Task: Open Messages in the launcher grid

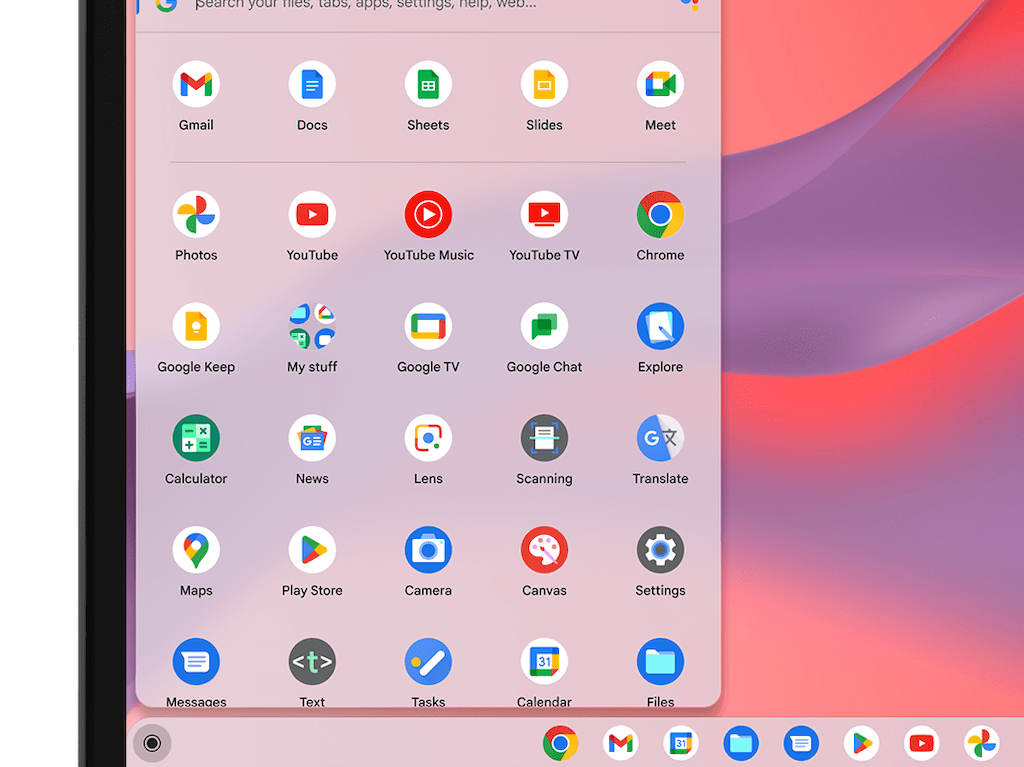Action: [196, 661]
